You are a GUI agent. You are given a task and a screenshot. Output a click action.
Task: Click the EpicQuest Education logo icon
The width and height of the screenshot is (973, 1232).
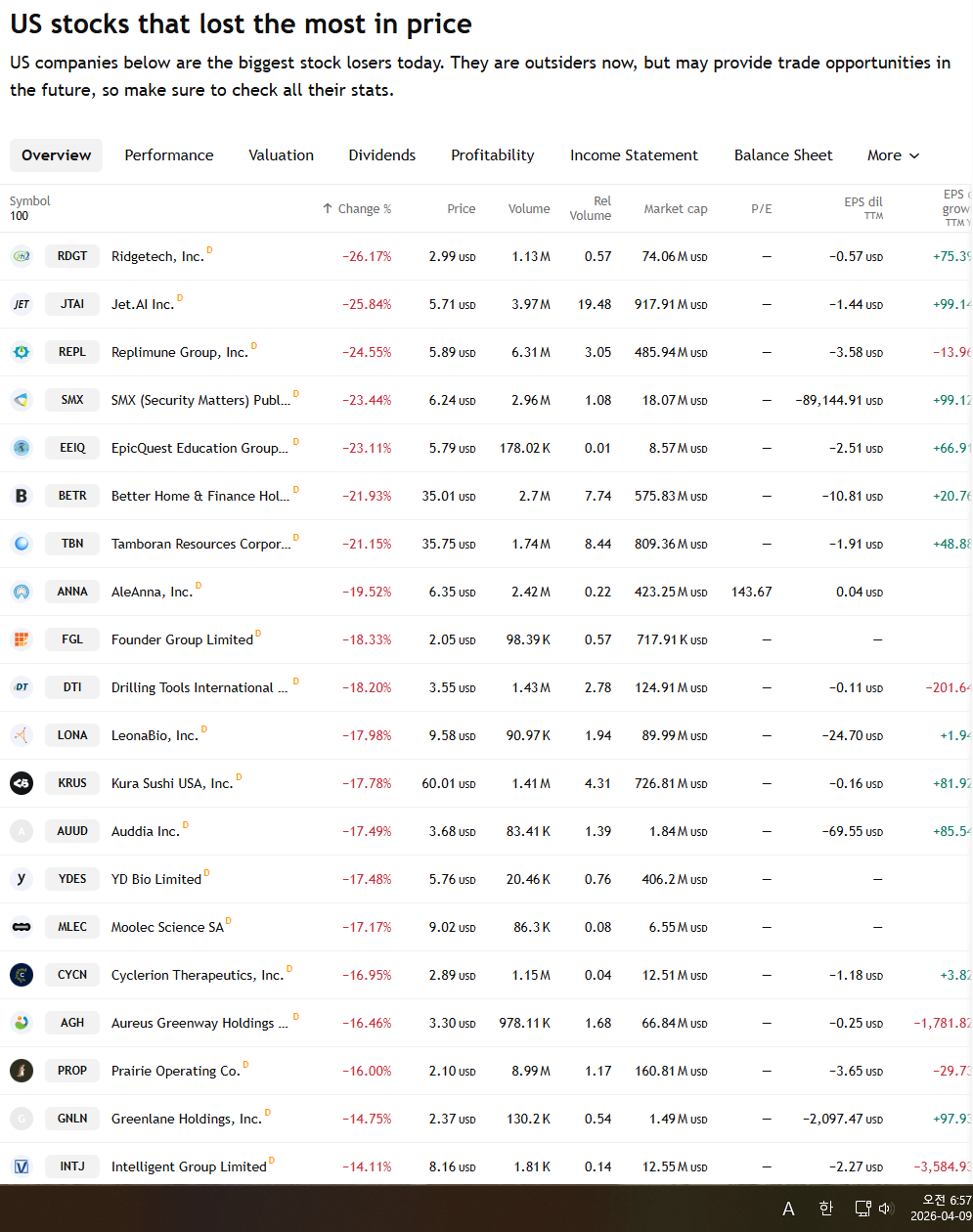22,448
